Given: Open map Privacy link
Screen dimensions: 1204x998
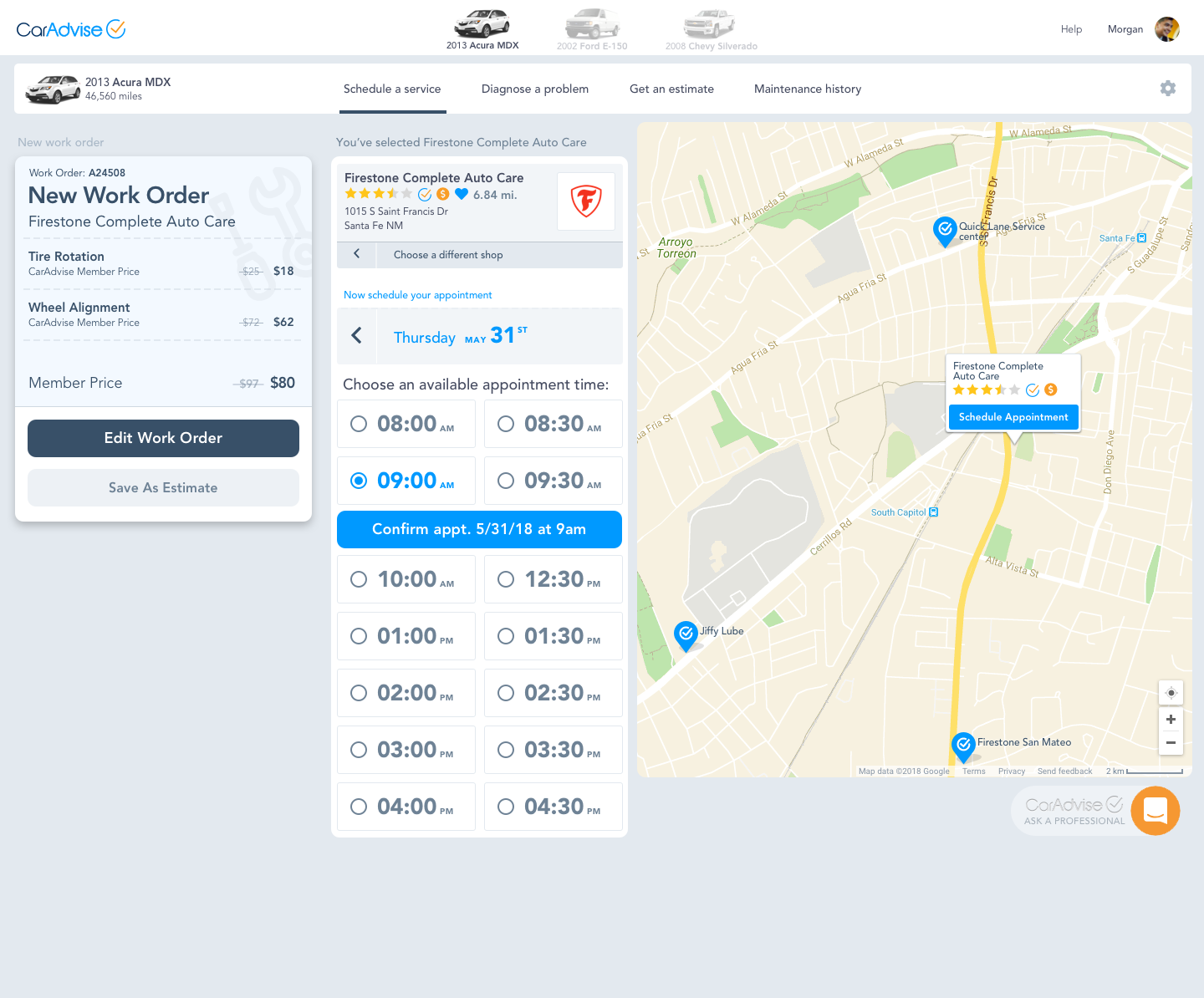Looking at the screenshot, I should click(1012, 771).
